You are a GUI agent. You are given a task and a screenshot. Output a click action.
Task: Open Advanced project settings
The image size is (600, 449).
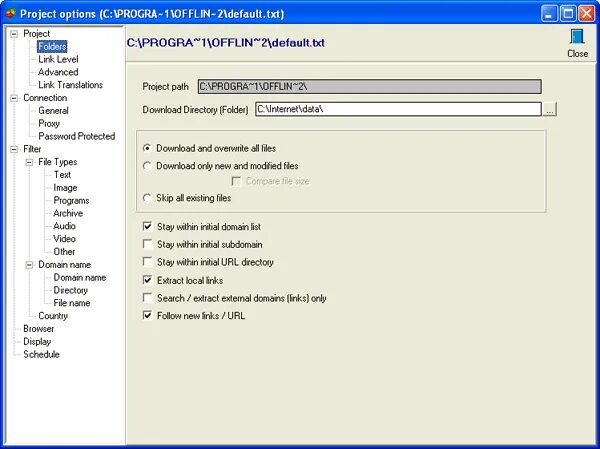pyautogui.click(x=58, y=72)
